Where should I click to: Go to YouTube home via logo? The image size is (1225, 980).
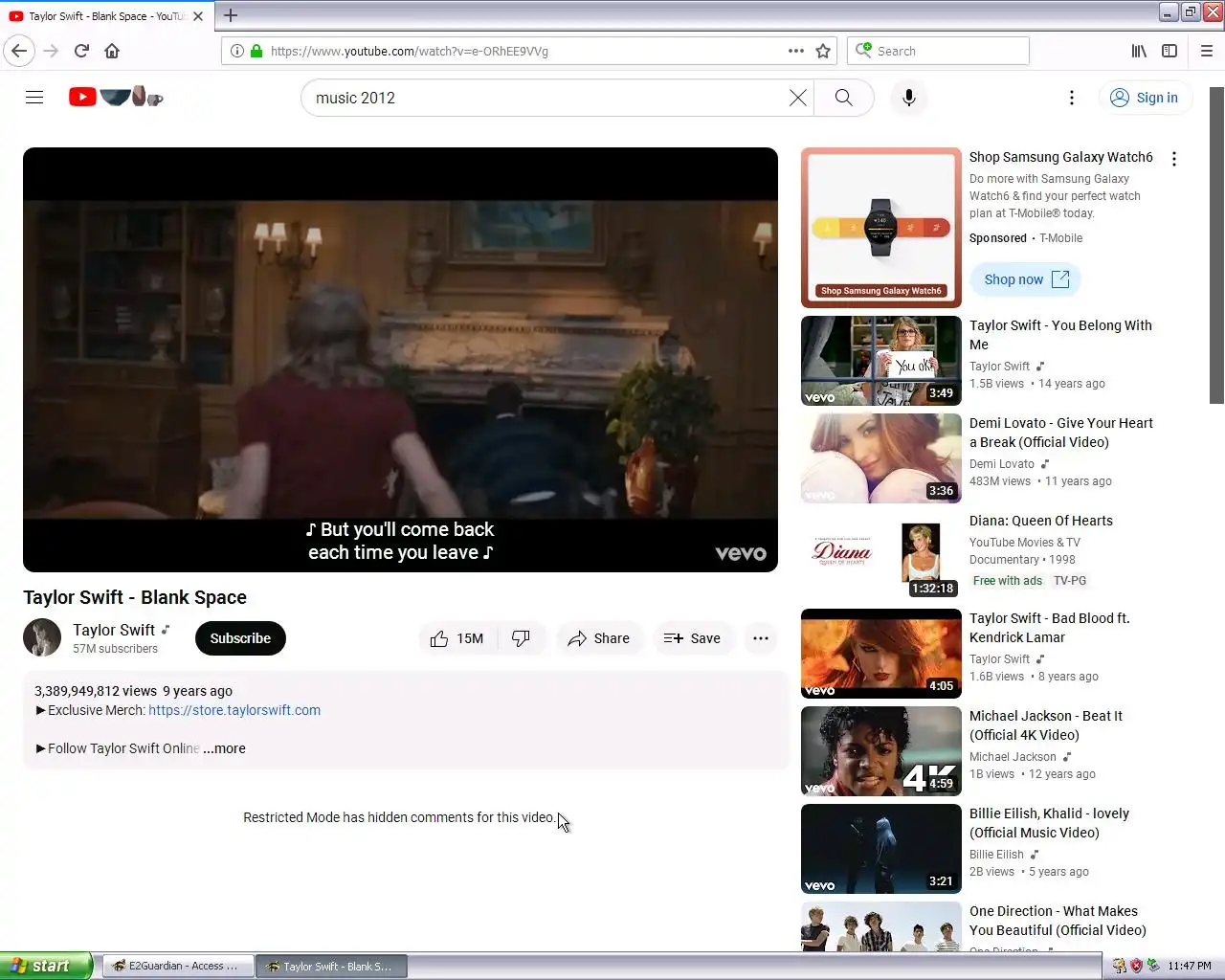coord(116,97)
